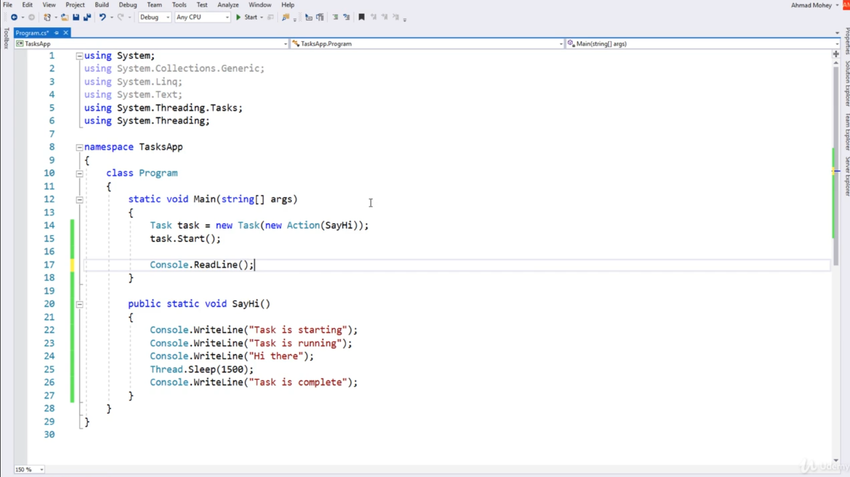Click the Console.ReadLine(); code line
850x477 pixels.
(202, 265)
